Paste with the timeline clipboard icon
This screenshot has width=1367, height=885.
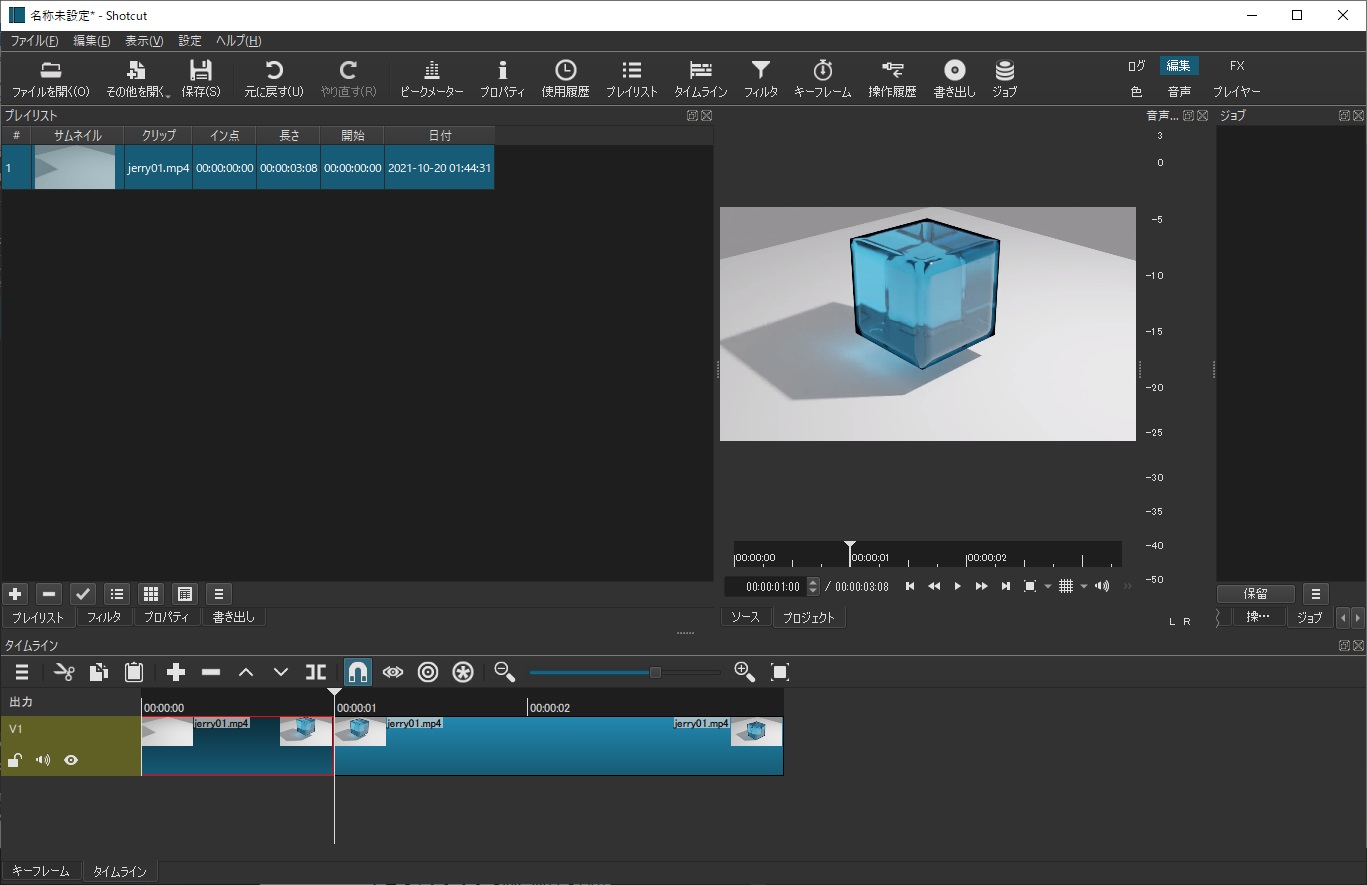click(x=134, y=672)
